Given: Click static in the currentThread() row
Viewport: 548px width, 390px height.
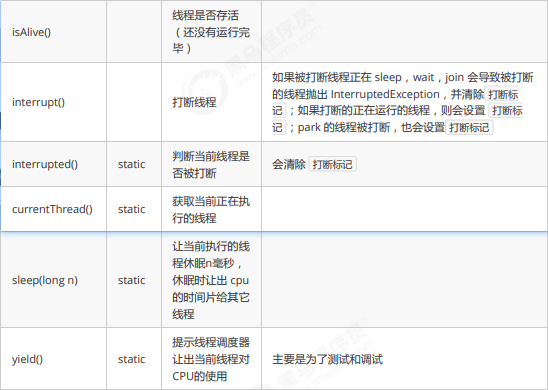Looking at the screenshot, I should click(x=131, y=209).
